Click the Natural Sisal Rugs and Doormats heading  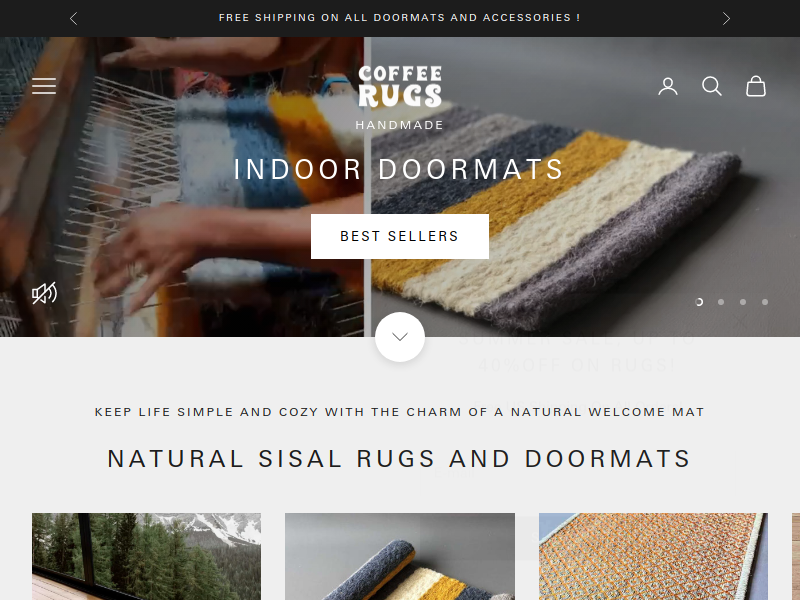point(399,459)
